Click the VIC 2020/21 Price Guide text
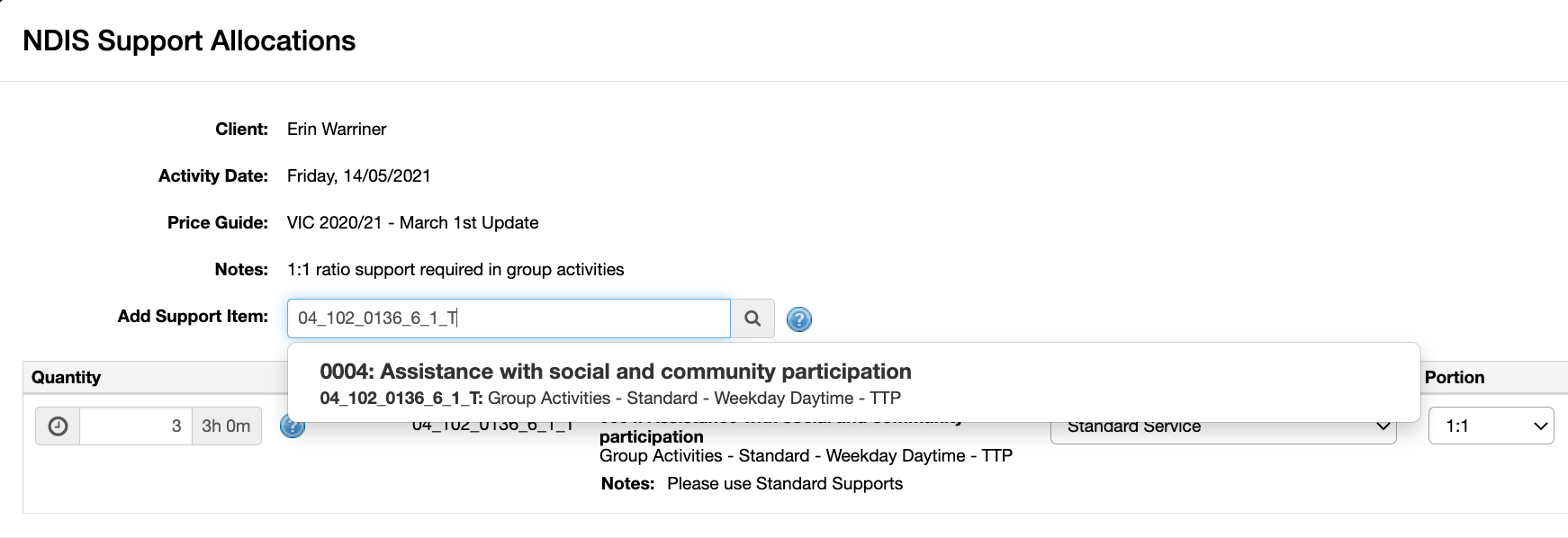 pos(412,222)
